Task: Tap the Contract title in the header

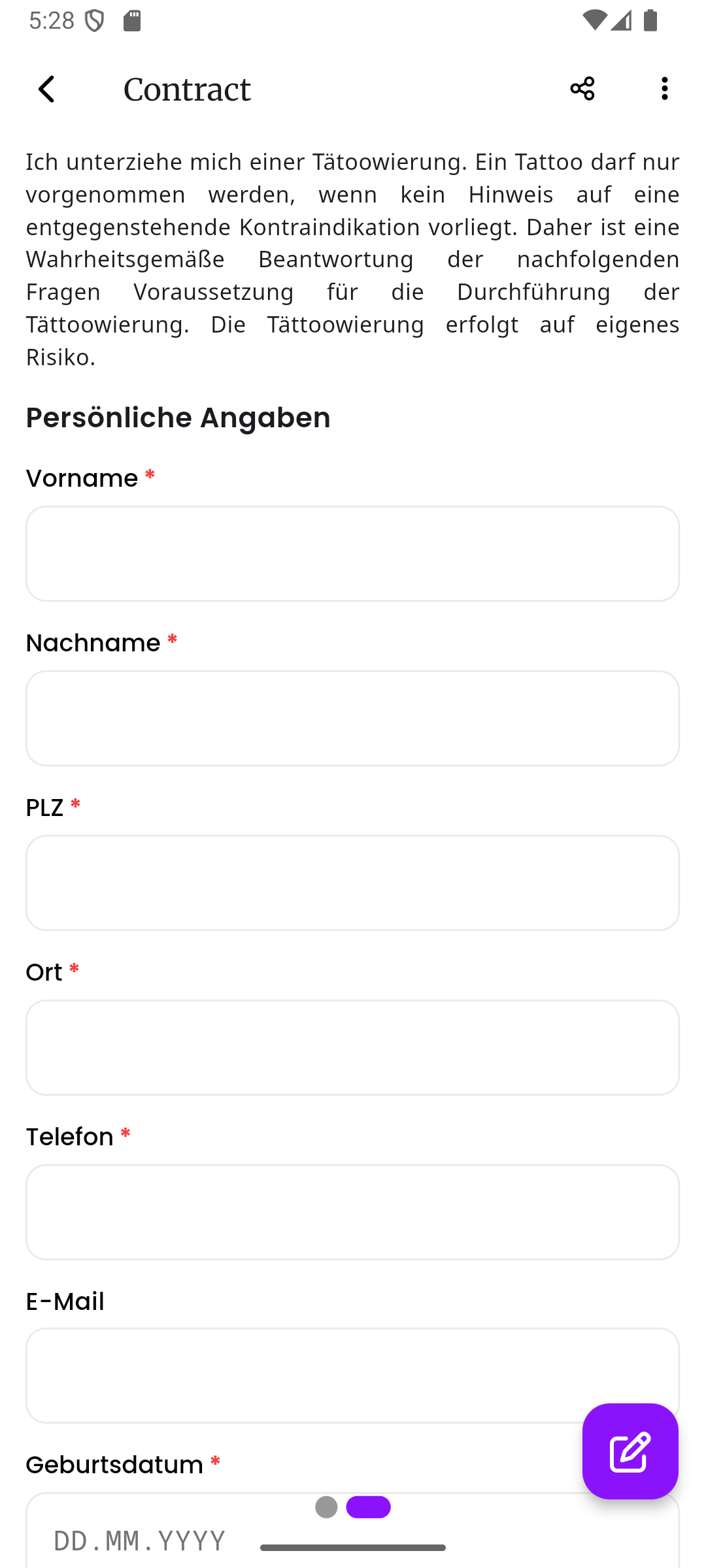Action: tap(186, 89)
